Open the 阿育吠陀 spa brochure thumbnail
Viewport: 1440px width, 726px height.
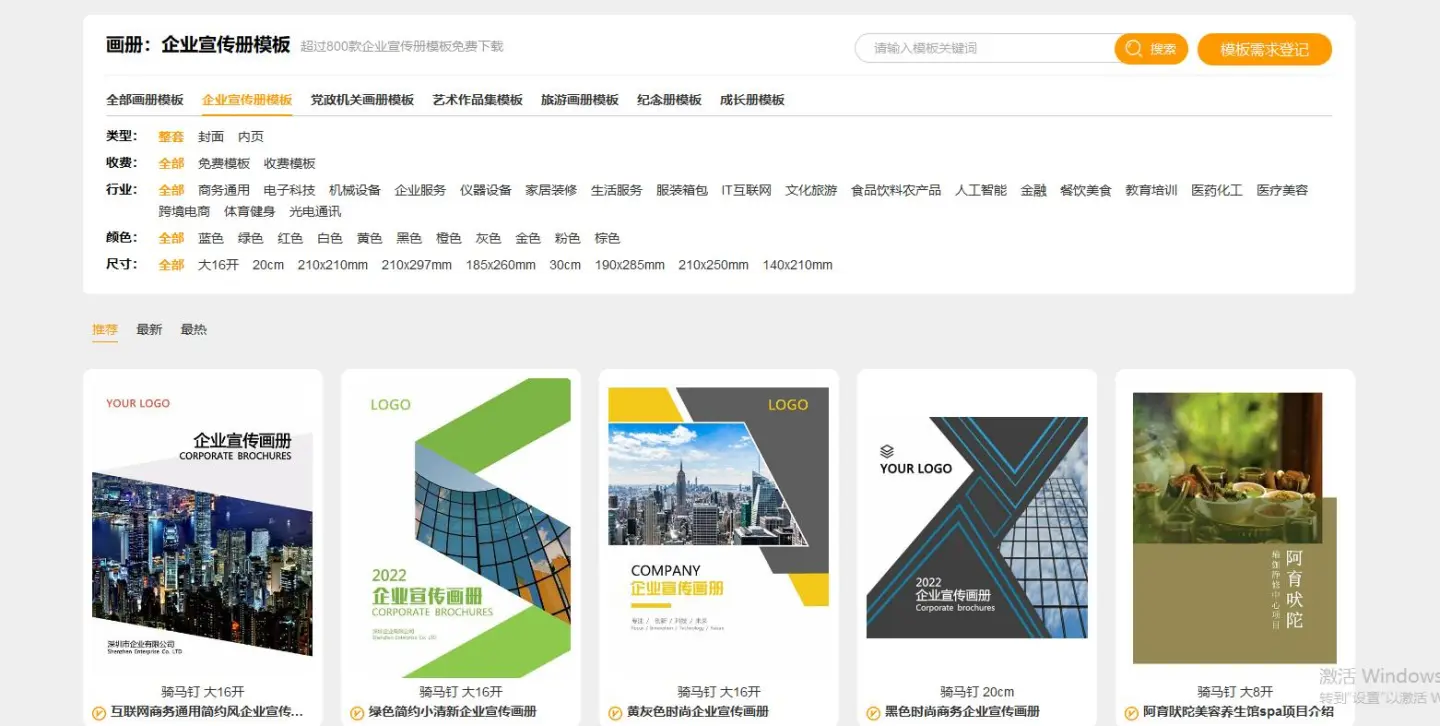point(1235,527)
